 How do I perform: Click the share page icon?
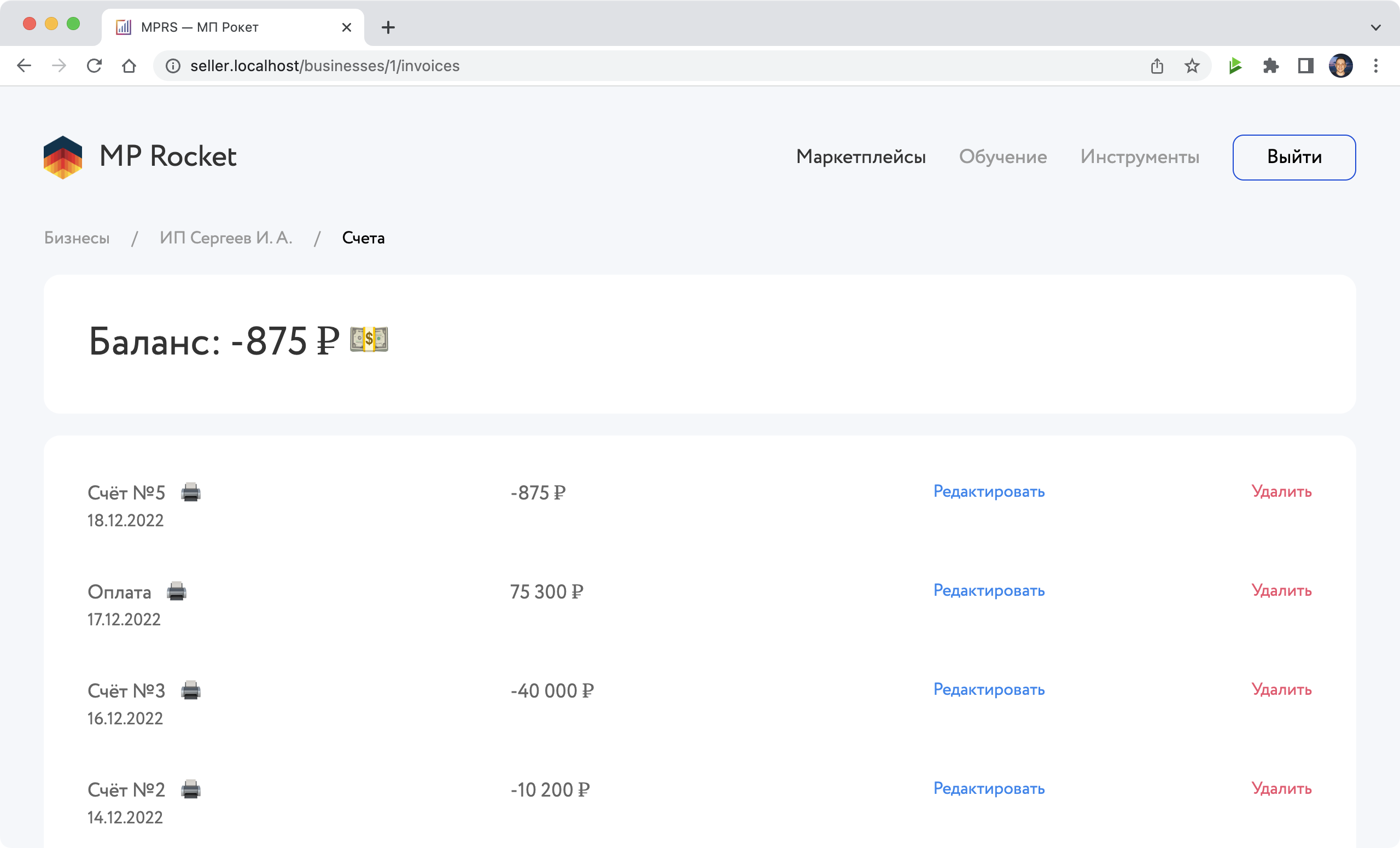point(1157,66)
